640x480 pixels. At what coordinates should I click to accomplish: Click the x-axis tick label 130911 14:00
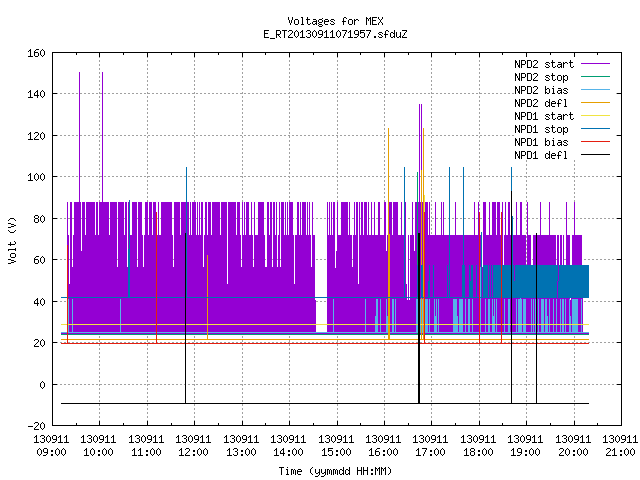[289, 446]
